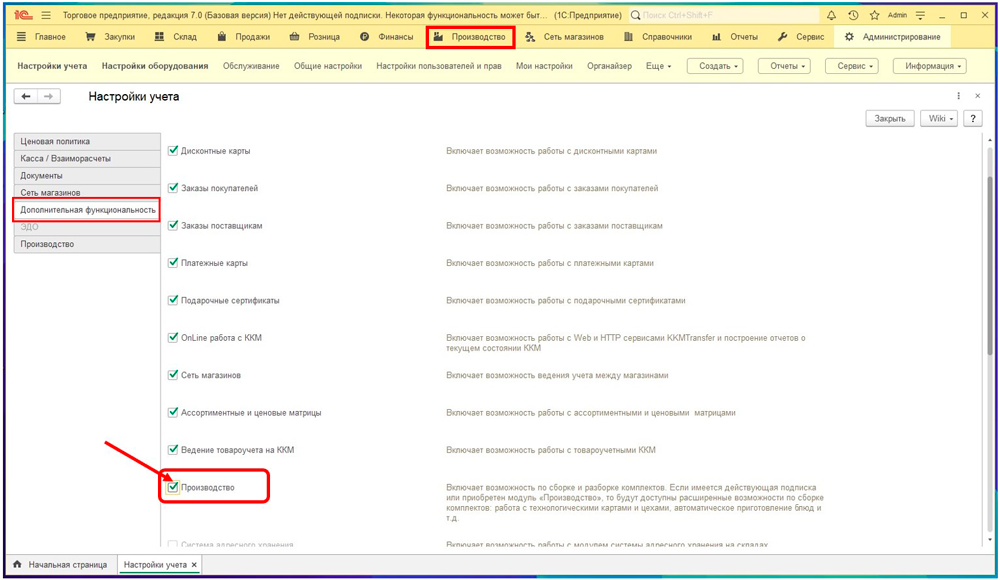This screenshot has height=580, width=1000.
Task: Open the history clock icon
Action: pos(853,16)
